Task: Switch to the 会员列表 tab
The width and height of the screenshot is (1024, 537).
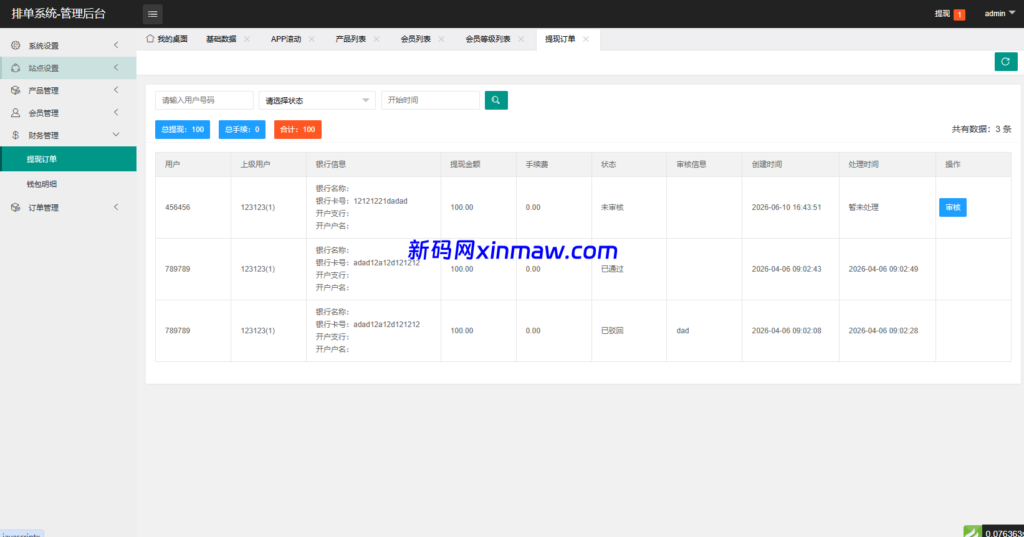Action: [415, 39]
